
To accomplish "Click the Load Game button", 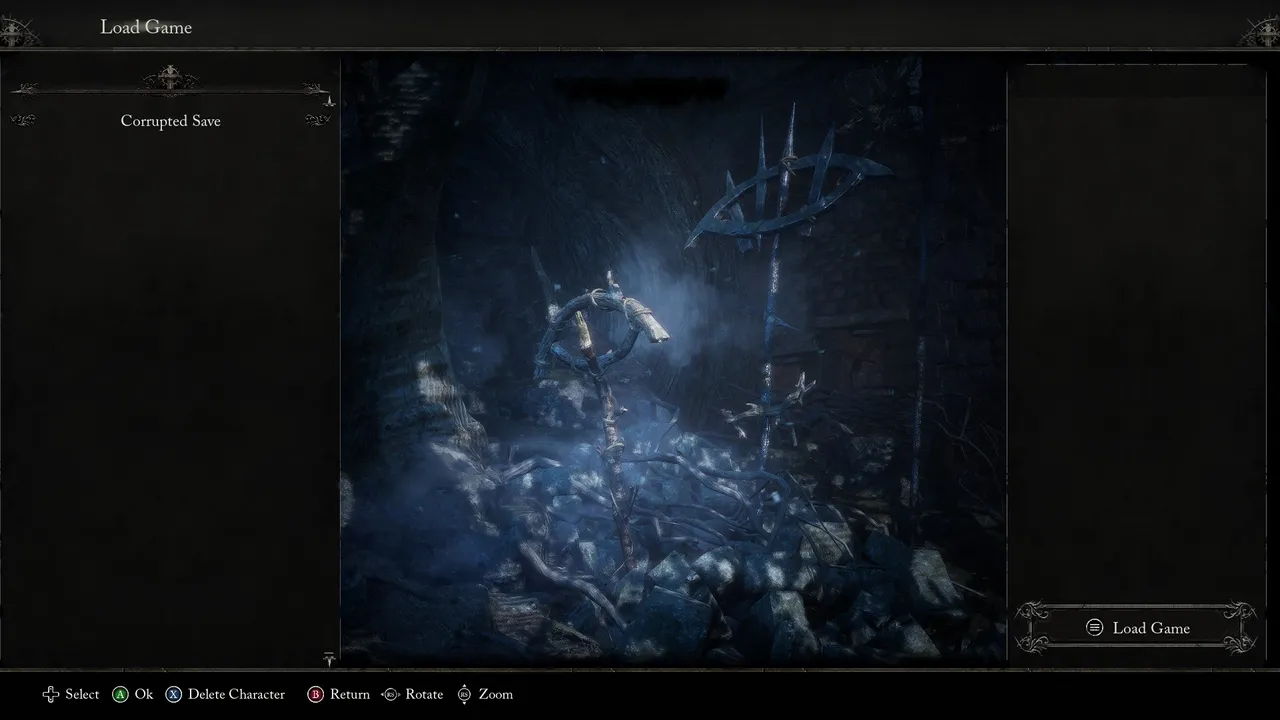I will [x=1135, y=628].
